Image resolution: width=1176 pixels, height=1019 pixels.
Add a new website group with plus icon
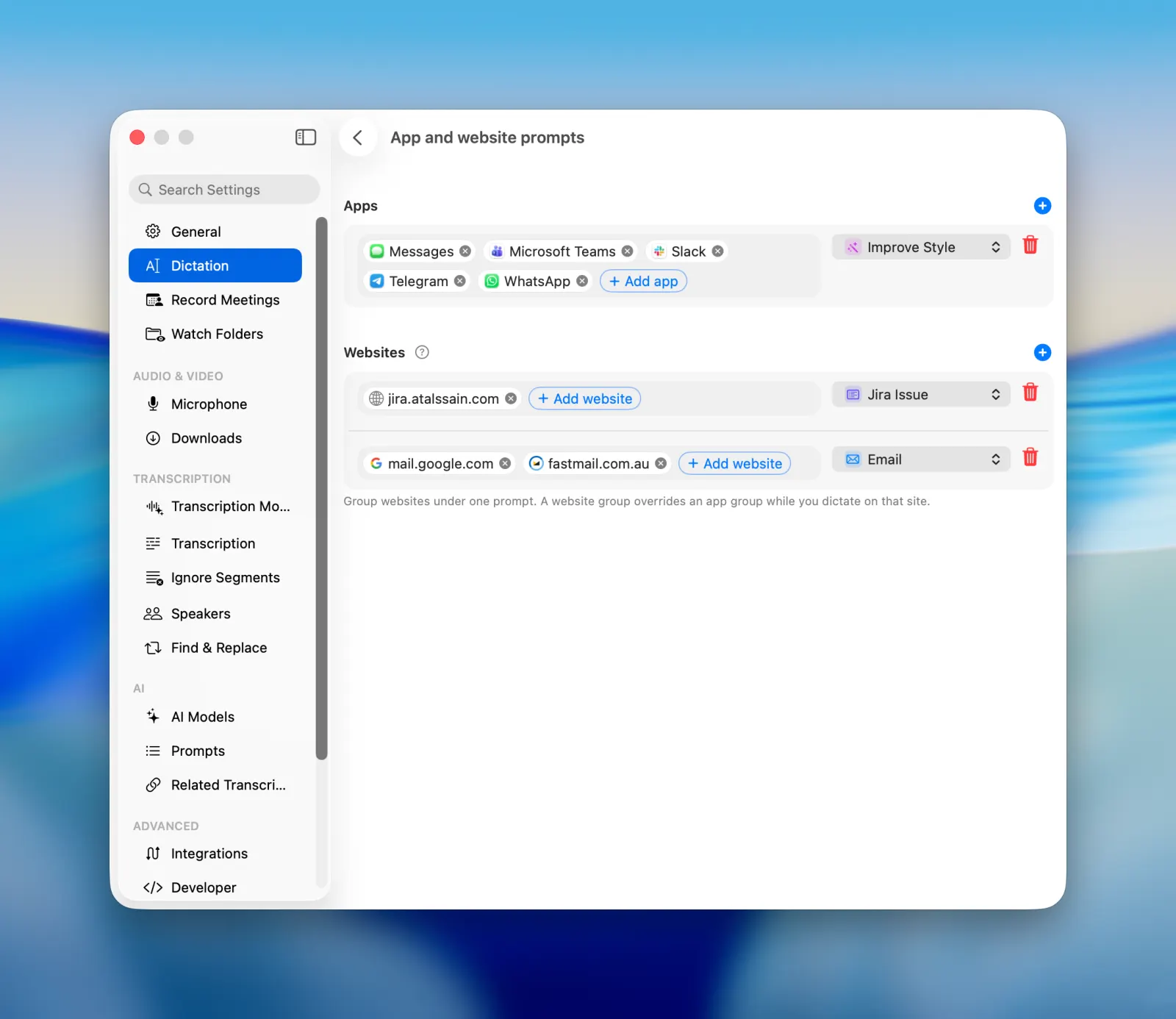1042,352
